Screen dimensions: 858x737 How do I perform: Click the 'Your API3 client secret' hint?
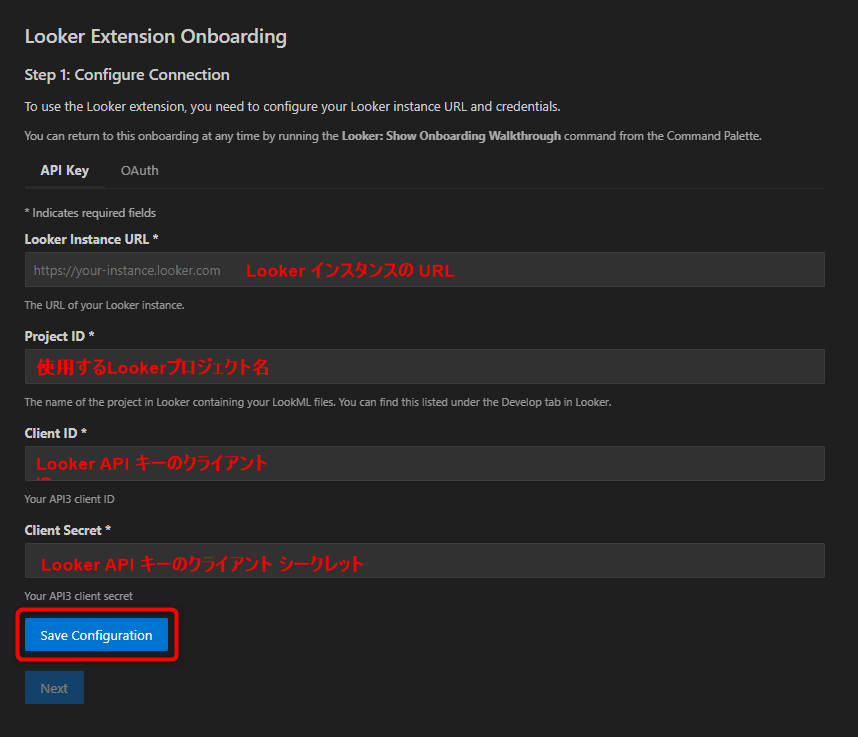coord(78,596)
